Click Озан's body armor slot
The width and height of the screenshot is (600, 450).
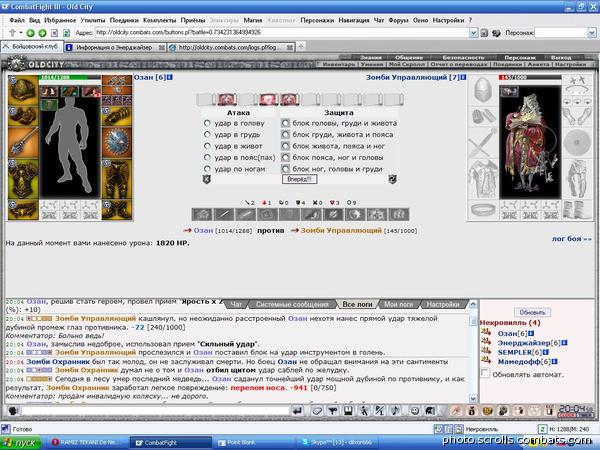[x=23, y=179]
